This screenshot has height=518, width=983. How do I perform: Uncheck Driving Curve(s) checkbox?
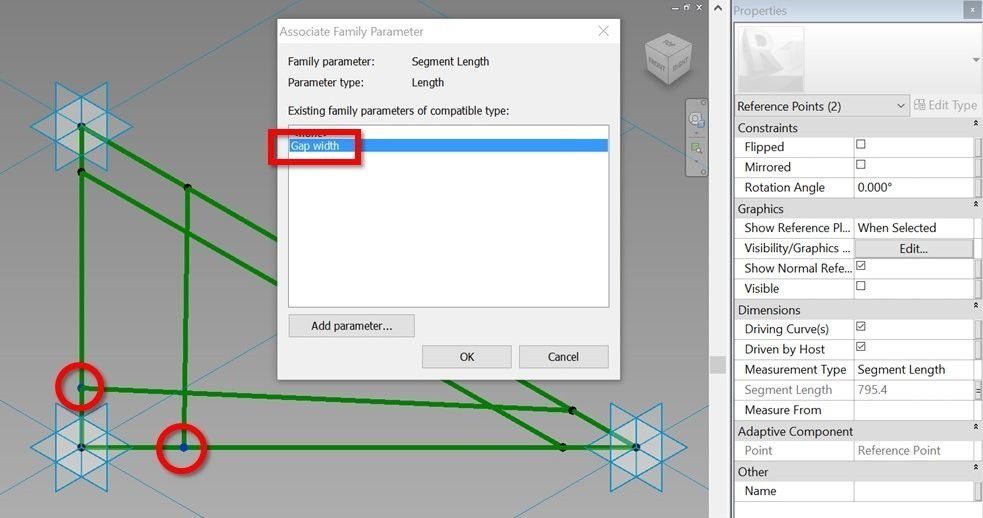click(x=861, y=328)
